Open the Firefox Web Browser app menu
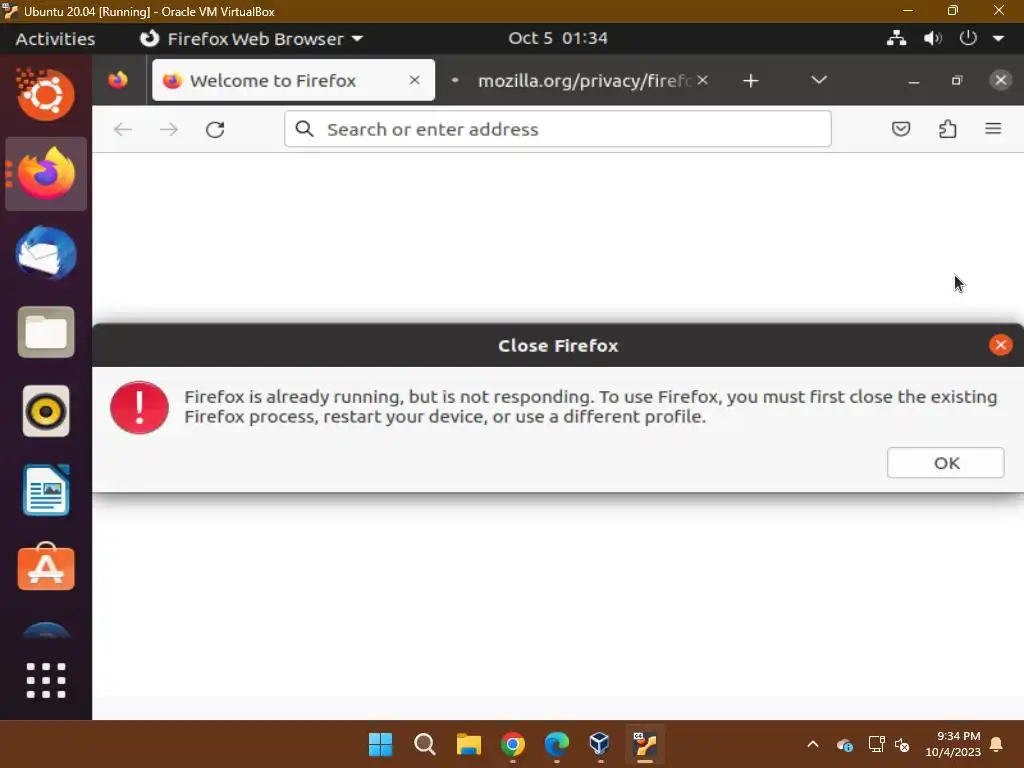1024x768 pixels. pos(251,39)
